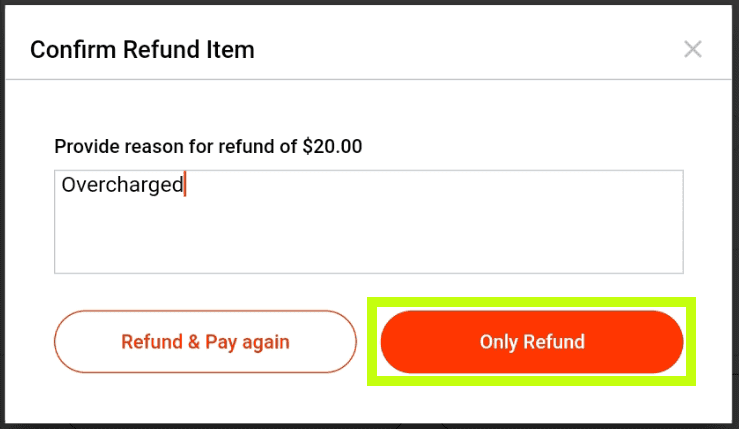Dismiss the dialog using the X icon
739x429 pixels.
[x=692, y=49]
